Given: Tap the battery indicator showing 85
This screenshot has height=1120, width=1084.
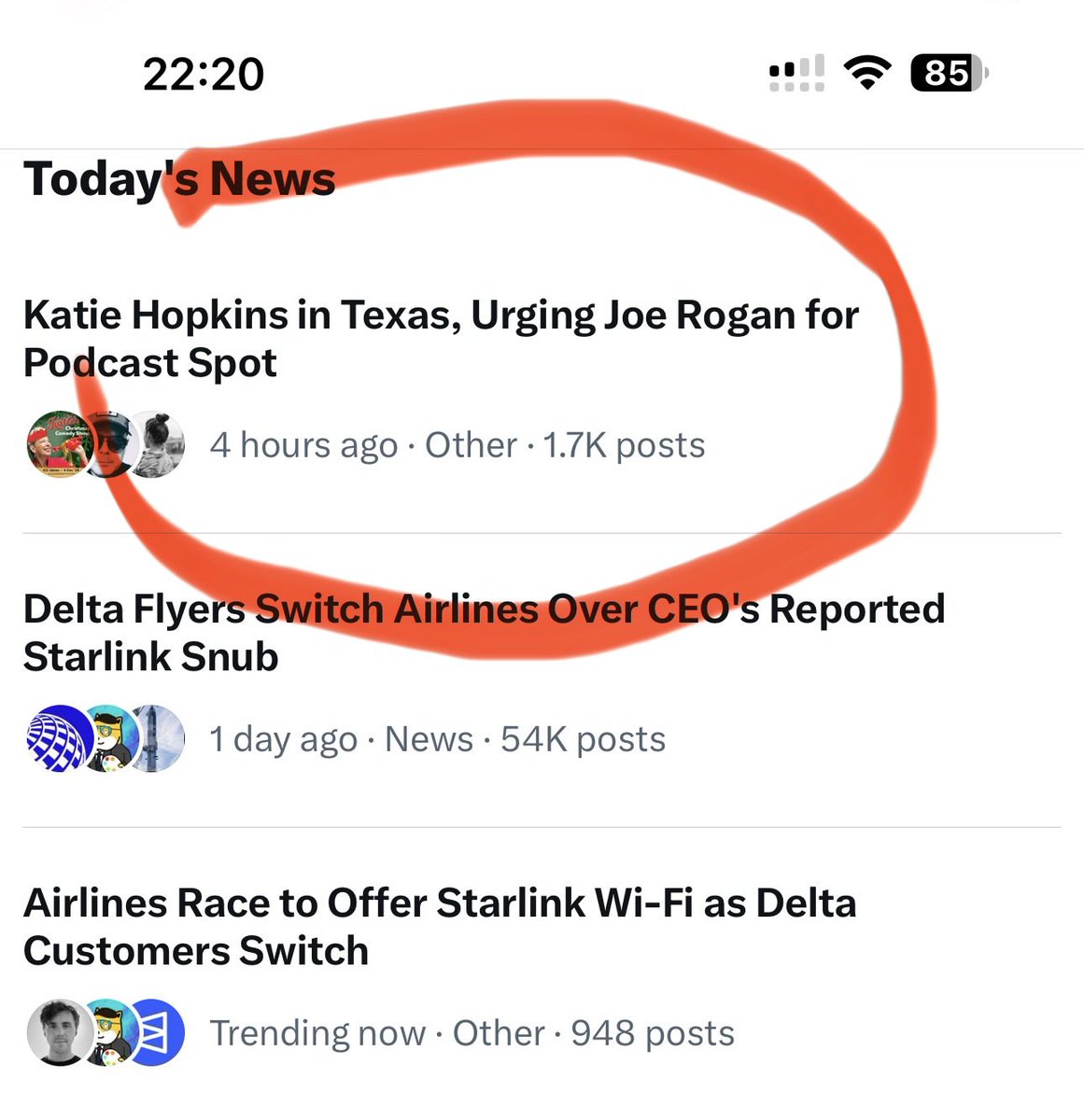Looking at the screenshot, I should pos(949,72).
